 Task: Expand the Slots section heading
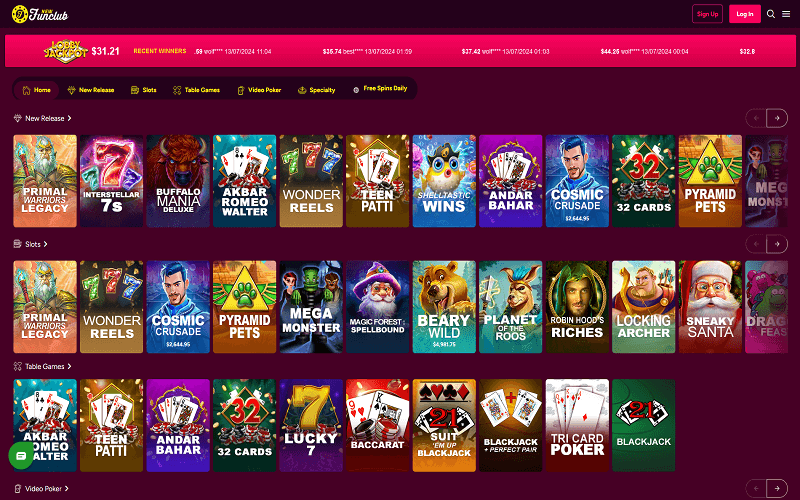click(x=31, y=244)
